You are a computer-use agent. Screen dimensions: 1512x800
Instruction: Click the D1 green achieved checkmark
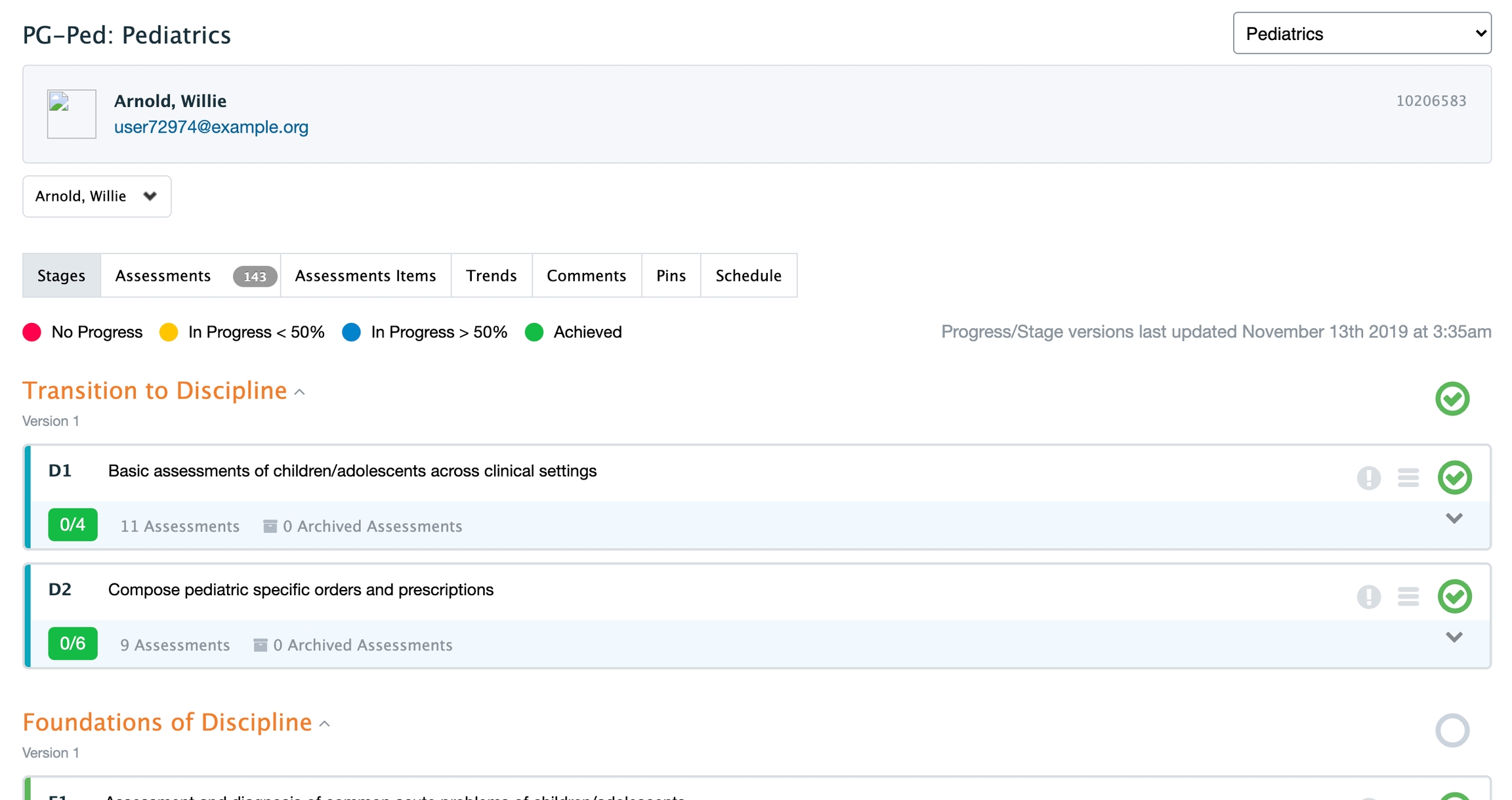pyautogui.click(x=1454, y=477)
